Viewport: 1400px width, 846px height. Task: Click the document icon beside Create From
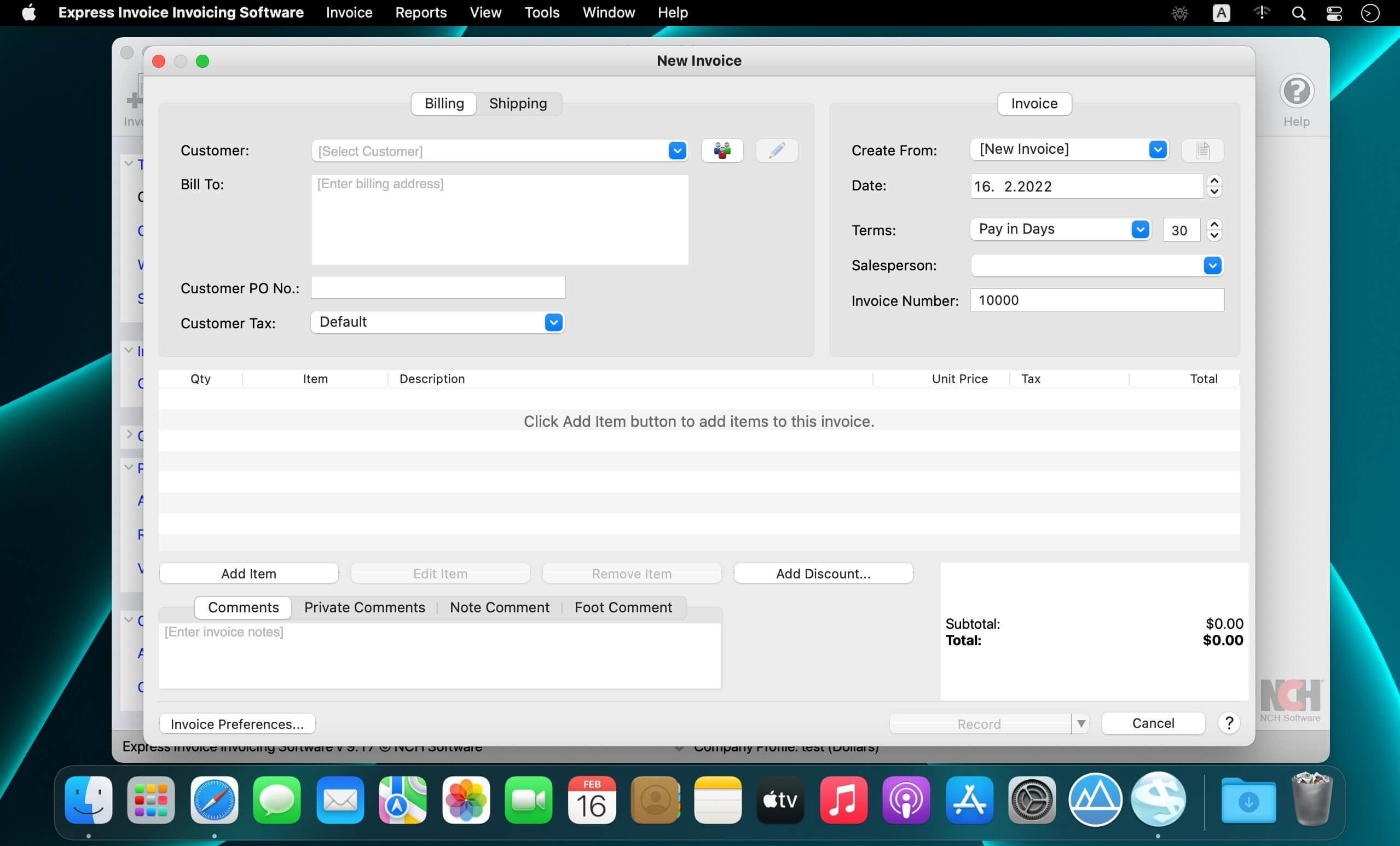1202,150
